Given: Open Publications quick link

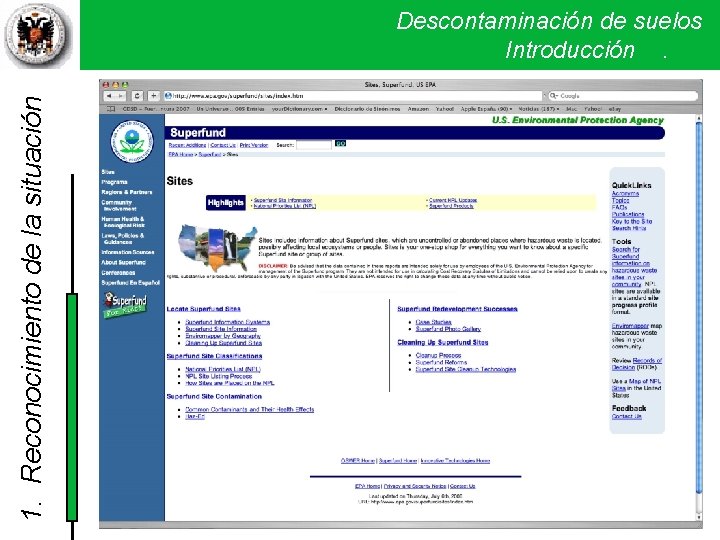Looking at the screenshot, I should [628, 214].
